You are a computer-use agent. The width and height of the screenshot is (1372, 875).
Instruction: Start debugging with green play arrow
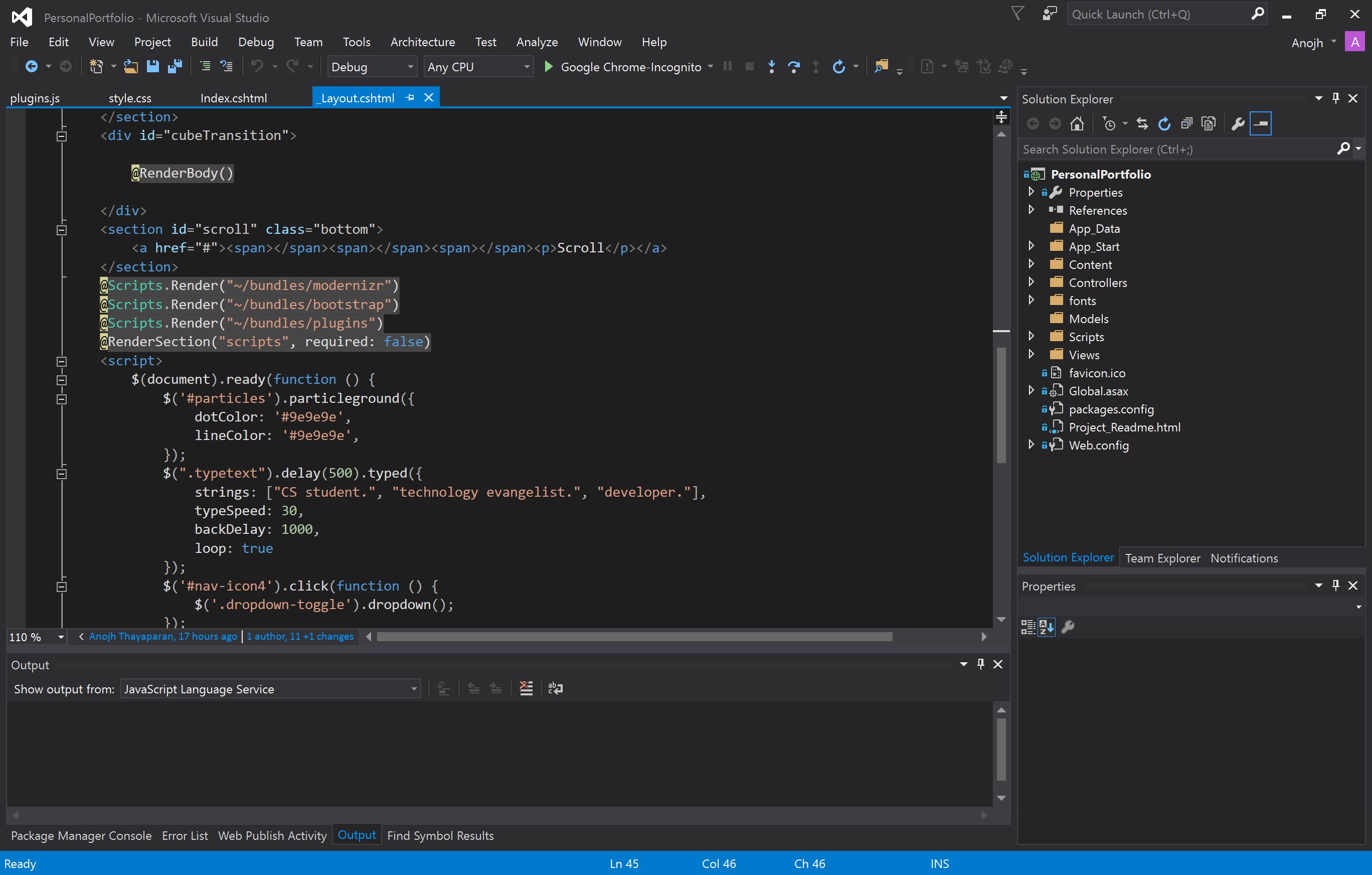coord(548,67)
